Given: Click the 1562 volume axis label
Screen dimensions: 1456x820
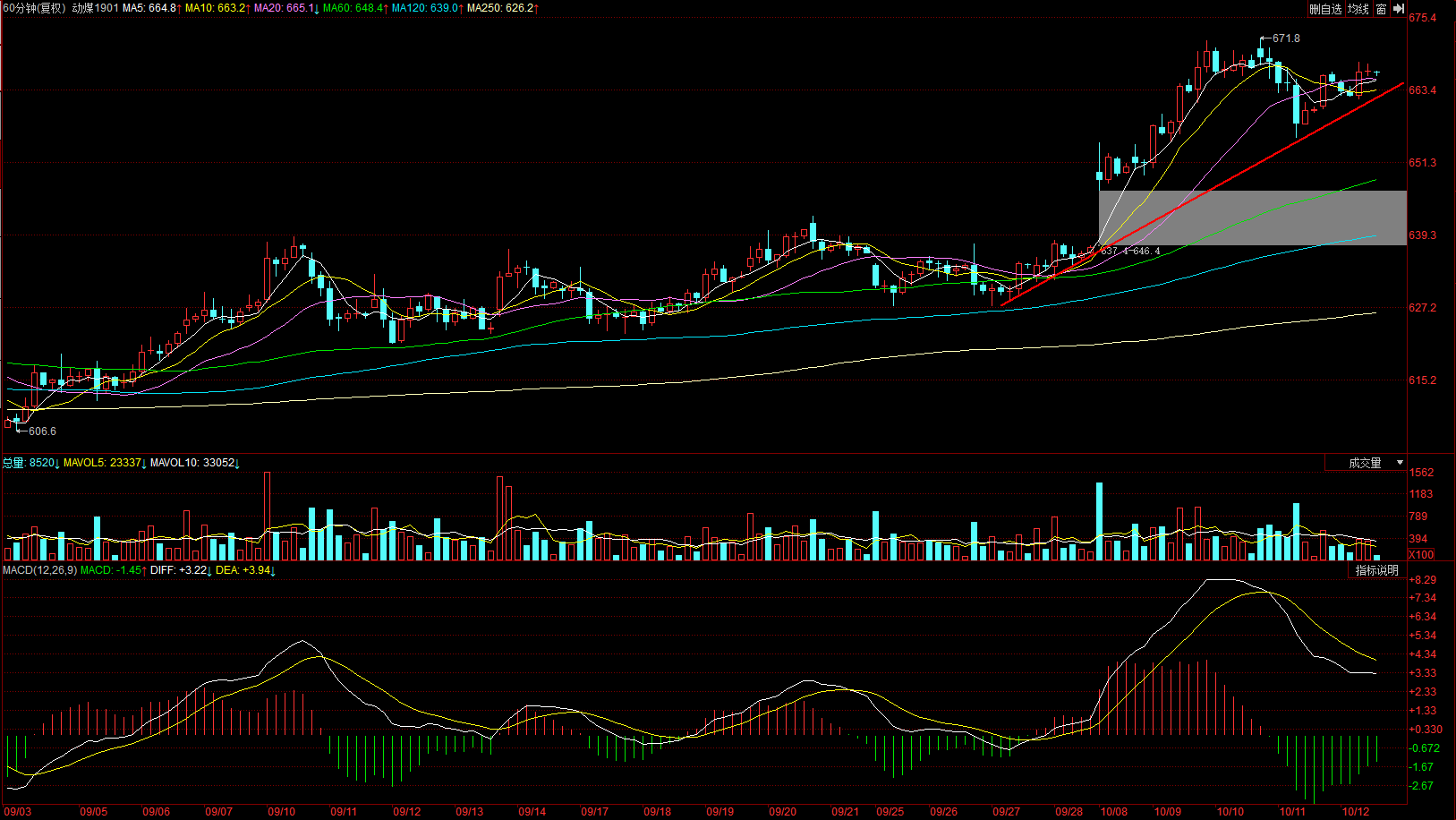Looking at the screenshot, I should click(1421, 473).
